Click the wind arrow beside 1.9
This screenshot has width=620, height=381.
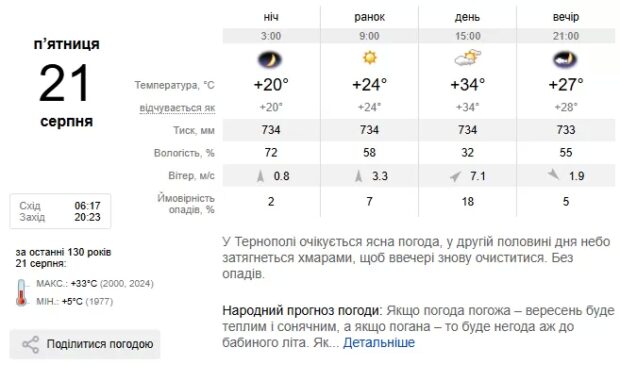coord(554,174)
